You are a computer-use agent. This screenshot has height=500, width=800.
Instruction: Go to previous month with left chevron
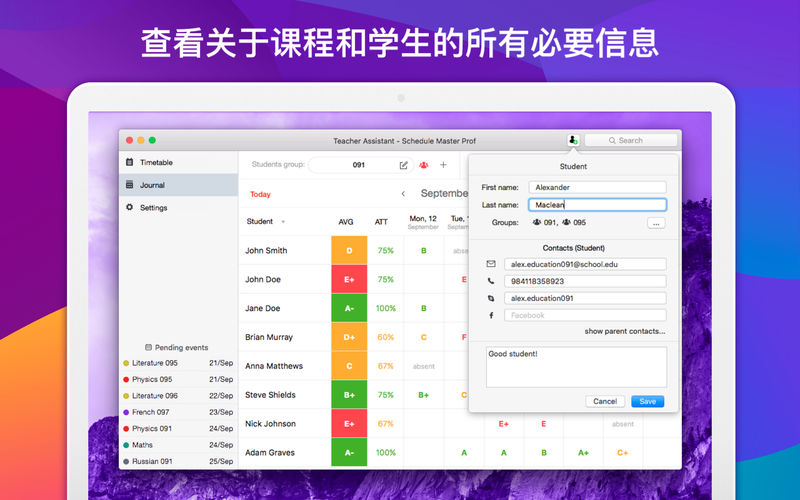click(x=403, y=194)
